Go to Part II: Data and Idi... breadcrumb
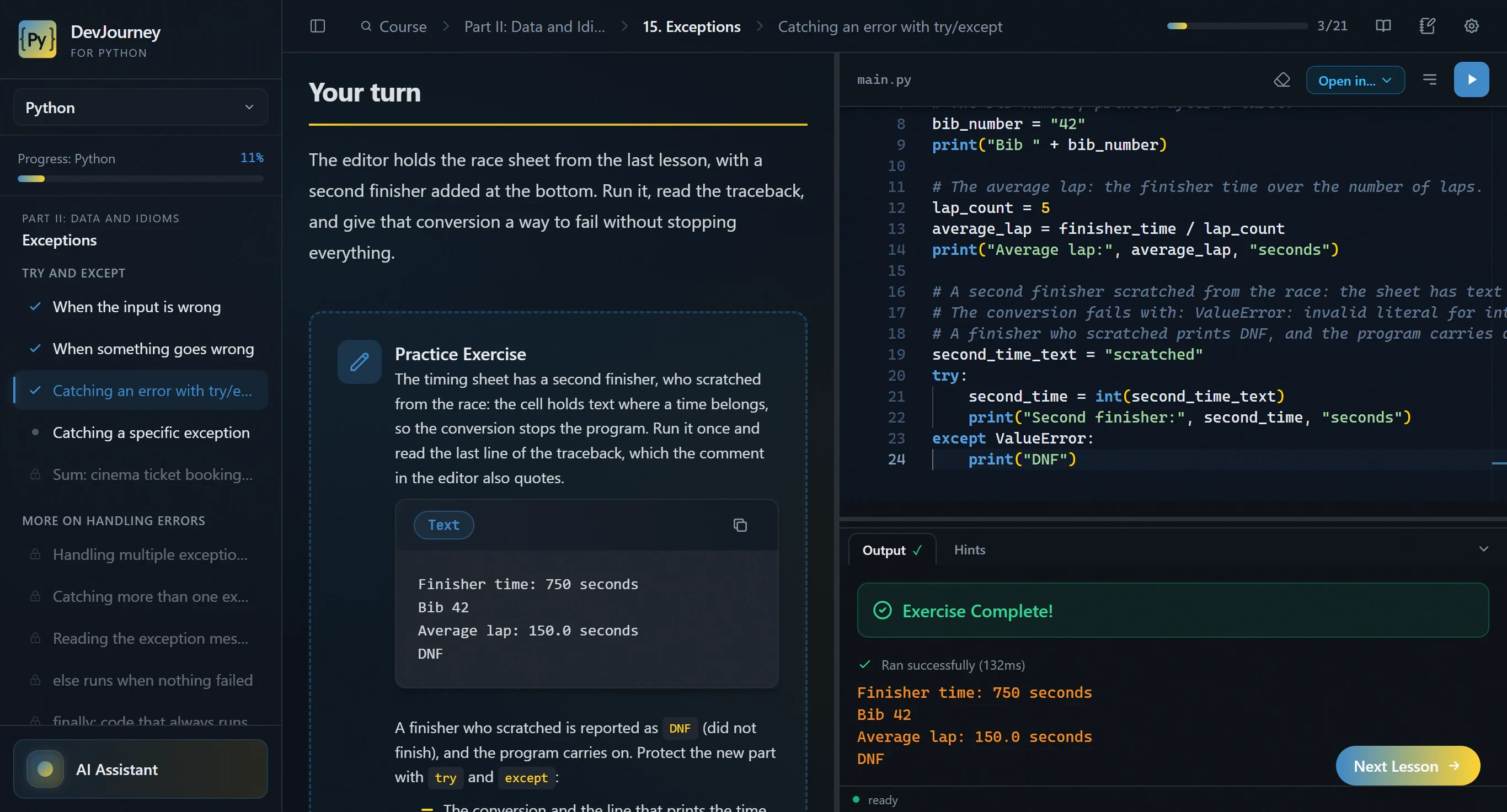This screenshot has width=1507, height=812. pos(535,26)
